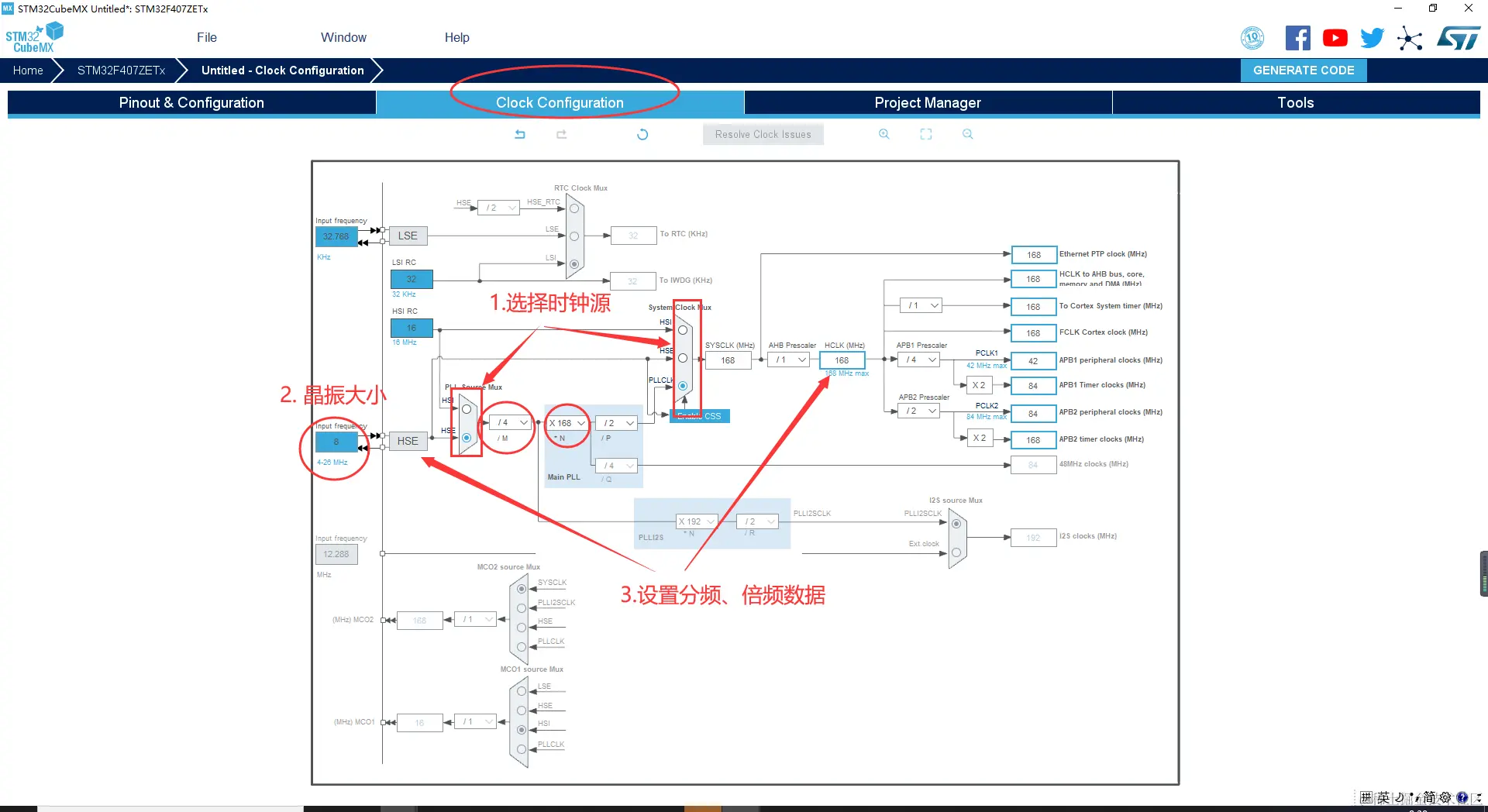The height and width of the screenshot is (812, 1488).
Task: Click Untitled - Clock Configuration breadcrumb
Action: point(282,71)
